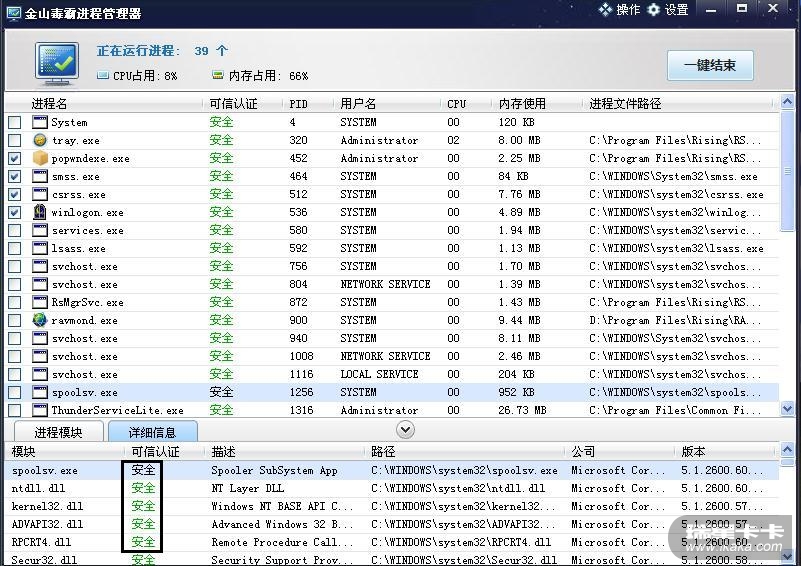Image resolution: width=801 pixels, height=566 pixels.
Task: Click the monitor checkmark status icon
Action: tap(57, 64)
